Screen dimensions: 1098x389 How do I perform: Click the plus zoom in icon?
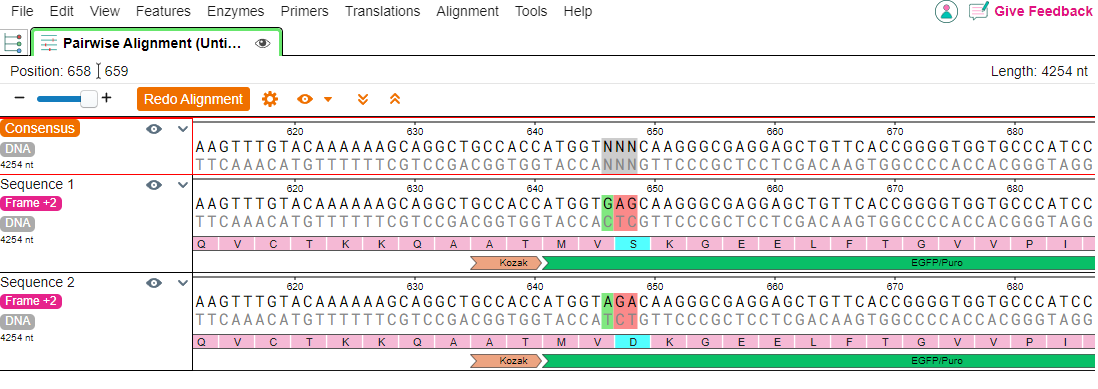106,98
